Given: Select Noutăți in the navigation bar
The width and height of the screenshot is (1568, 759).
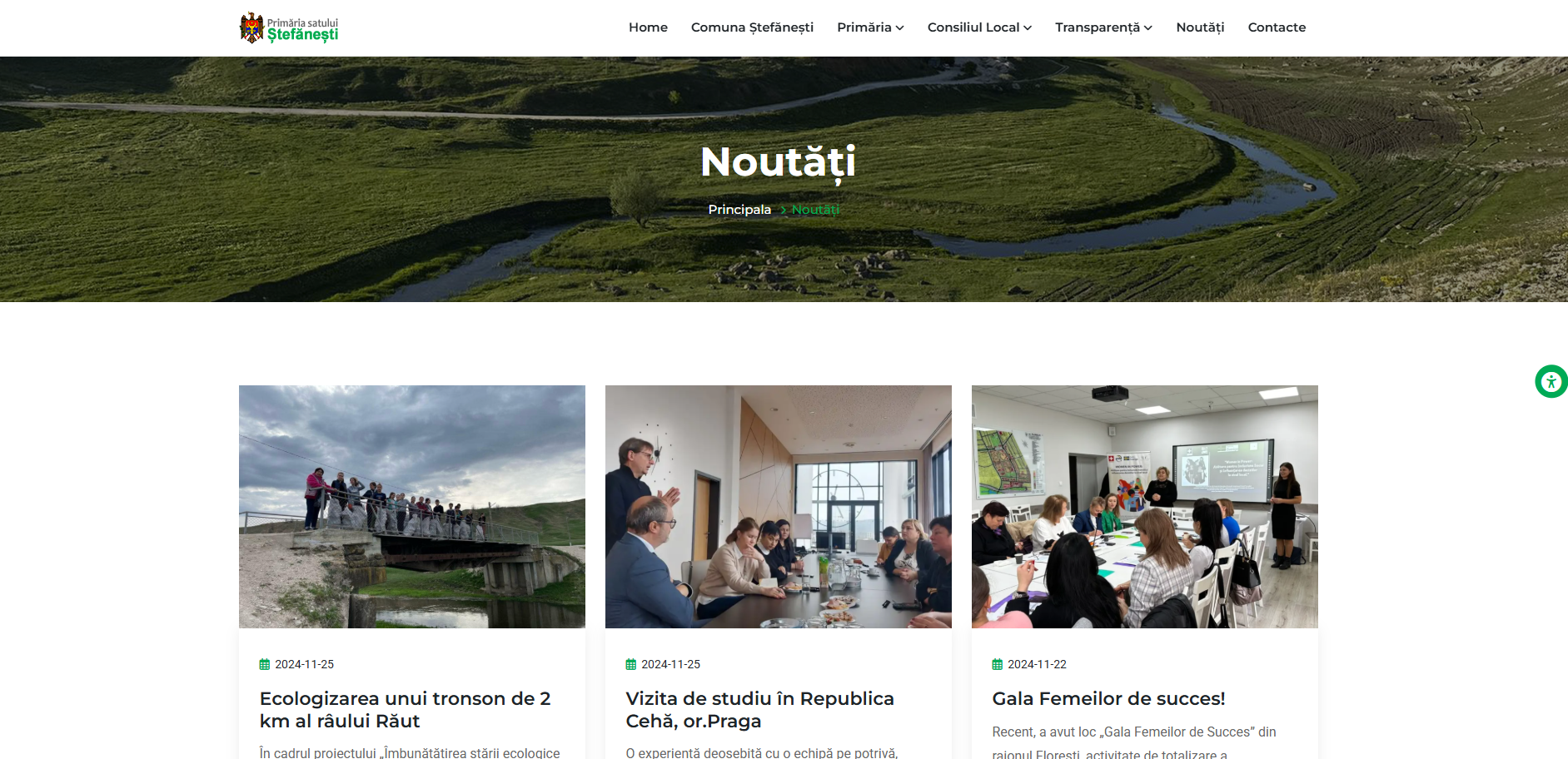Looking at the screenshot, I should (x=1200, y=27).
